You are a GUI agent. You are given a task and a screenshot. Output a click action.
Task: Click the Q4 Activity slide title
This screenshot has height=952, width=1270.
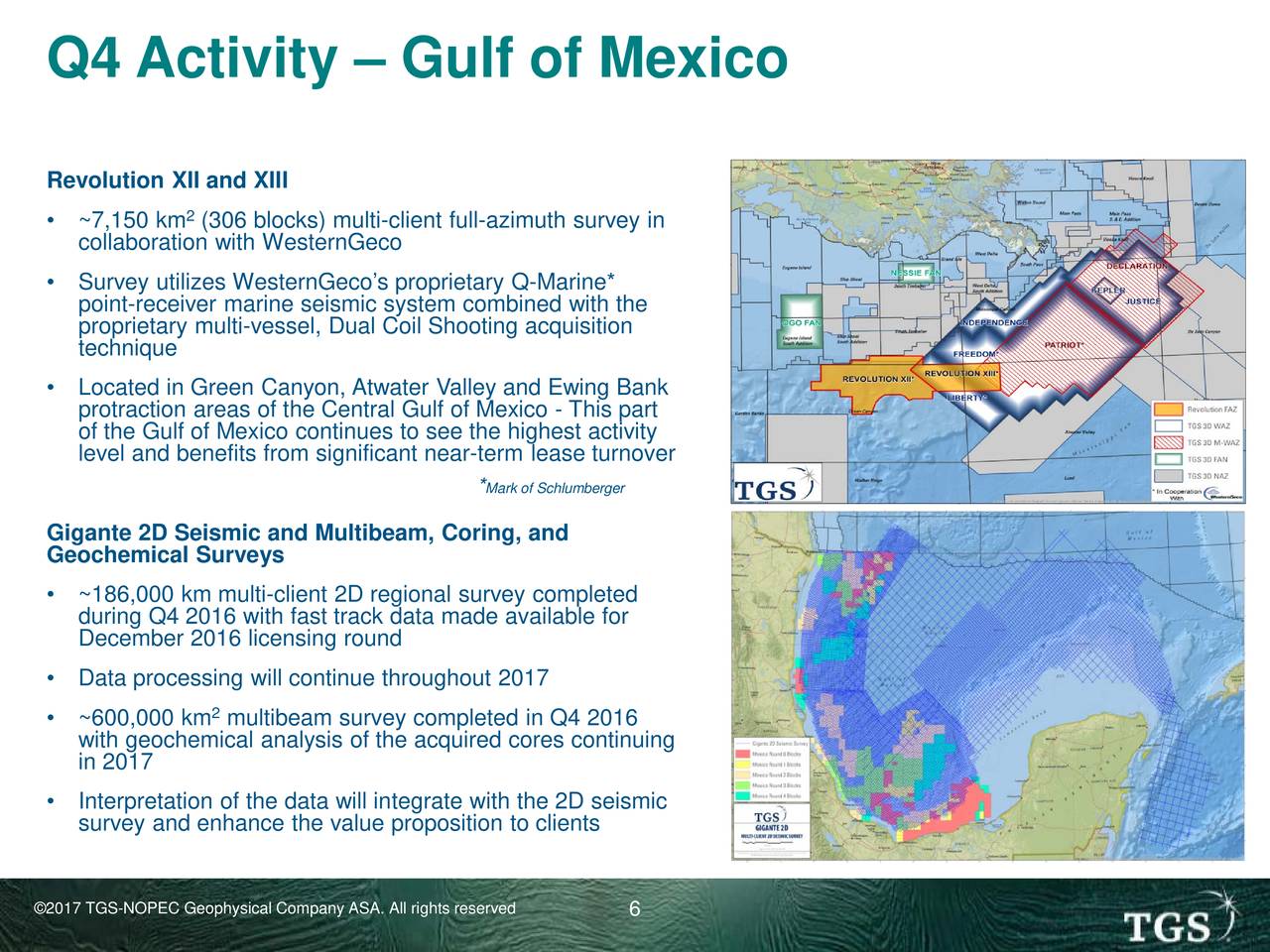point(417,58)
